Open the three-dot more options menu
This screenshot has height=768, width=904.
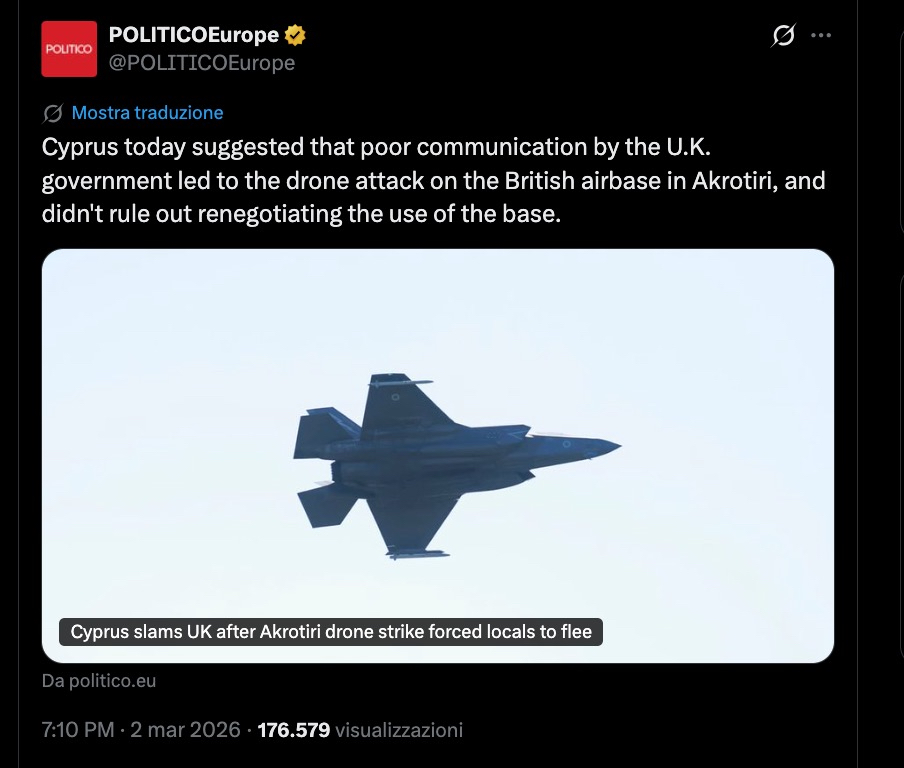[x=821, y=36]
